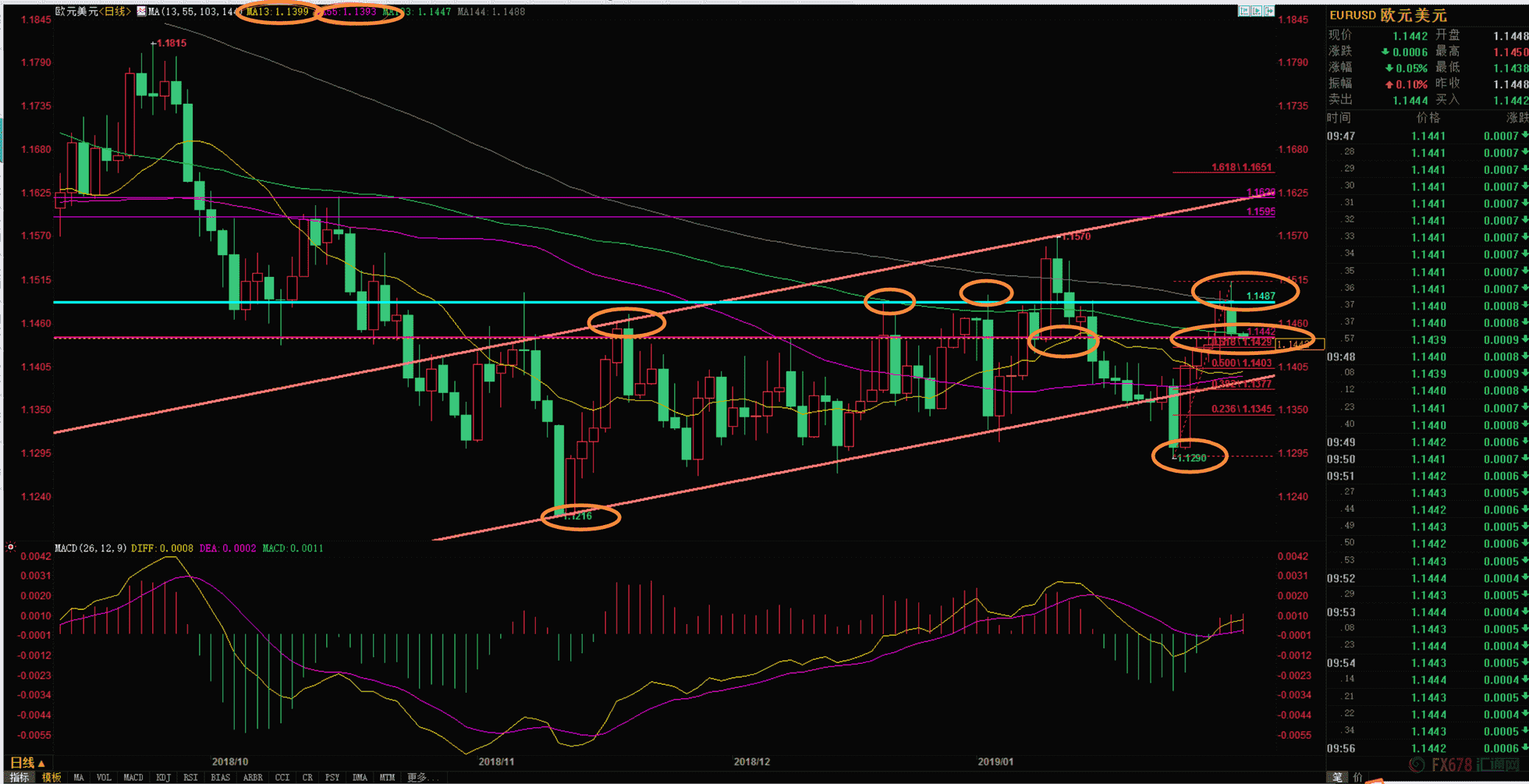This screenshot has width=1529, height=784.
Task: Switch to the 笔 tick tab
Action: [1337, 778]
